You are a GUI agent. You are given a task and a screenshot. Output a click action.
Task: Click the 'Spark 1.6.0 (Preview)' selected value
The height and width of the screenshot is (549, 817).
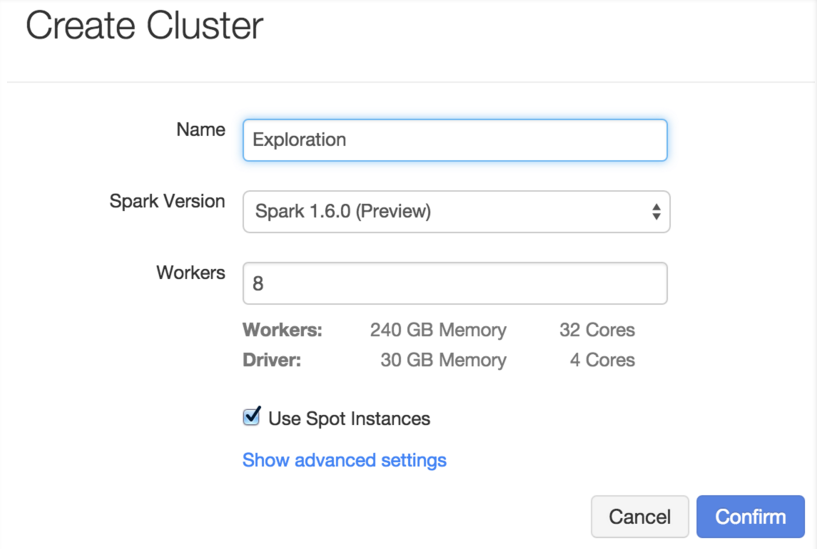343,212
